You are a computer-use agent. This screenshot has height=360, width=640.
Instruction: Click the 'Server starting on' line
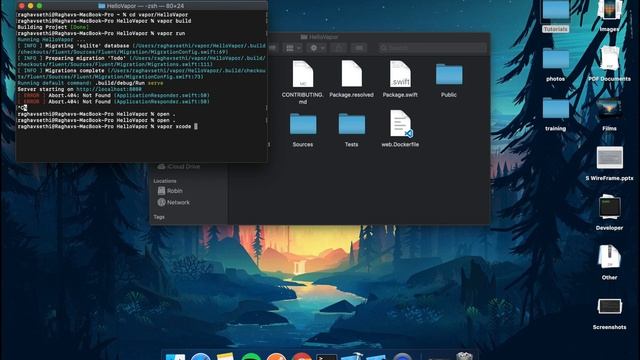coord(80,89)
